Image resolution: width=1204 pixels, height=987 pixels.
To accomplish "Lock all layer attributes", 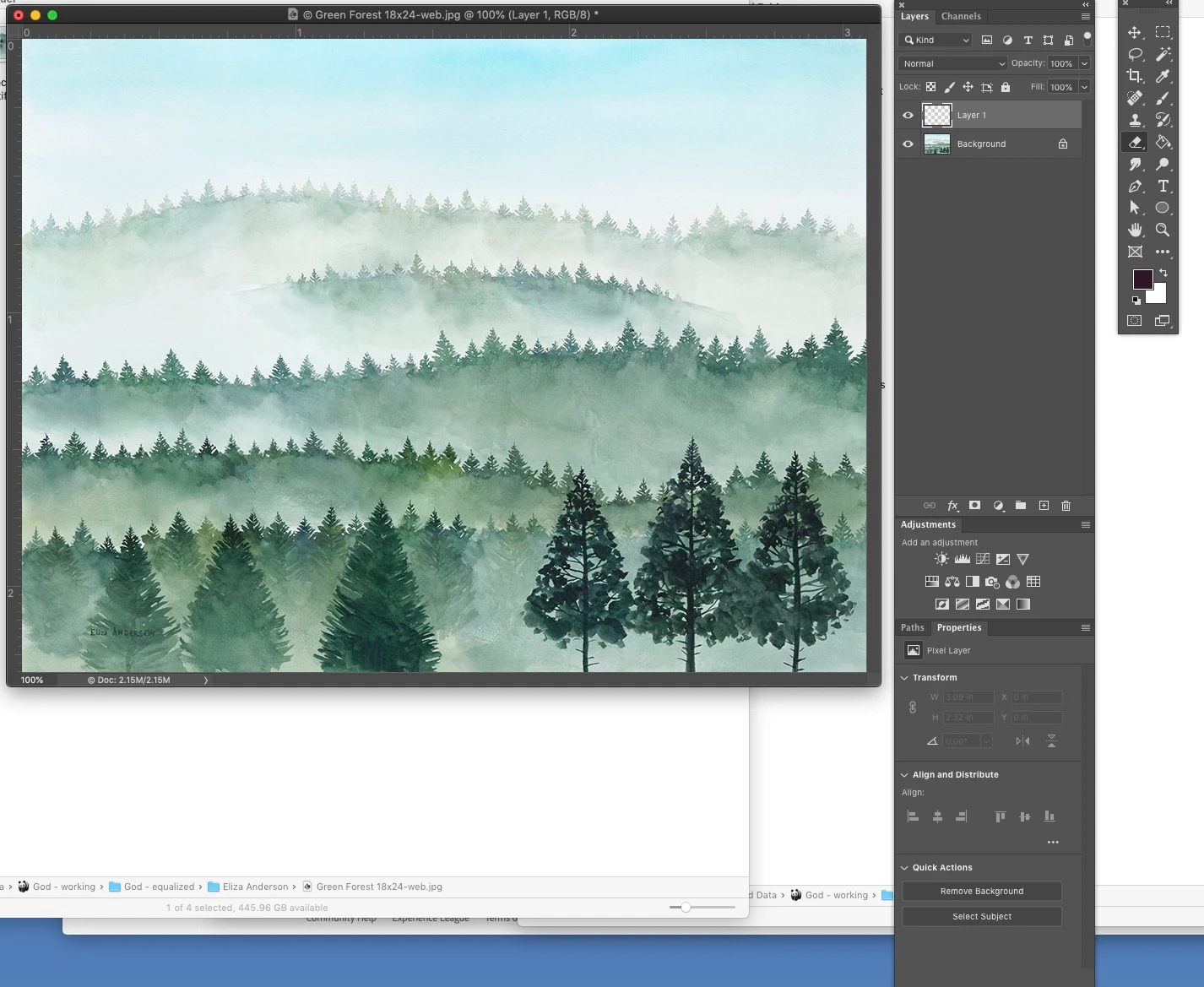I will (1005, 87).
